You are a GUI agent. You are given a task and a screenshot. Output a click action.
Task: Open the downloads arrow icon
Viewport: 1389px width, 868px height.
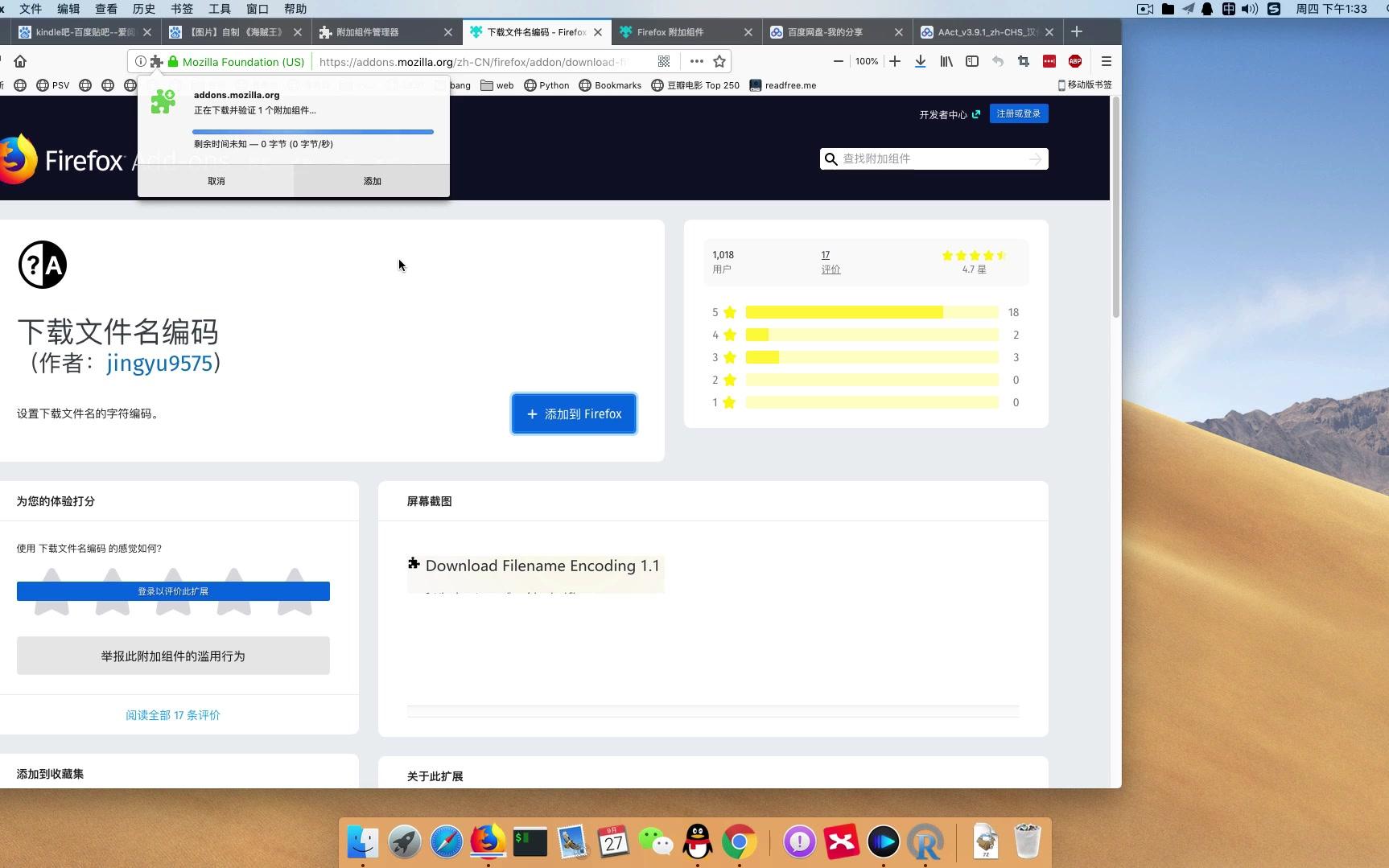[x=921, y=61]
